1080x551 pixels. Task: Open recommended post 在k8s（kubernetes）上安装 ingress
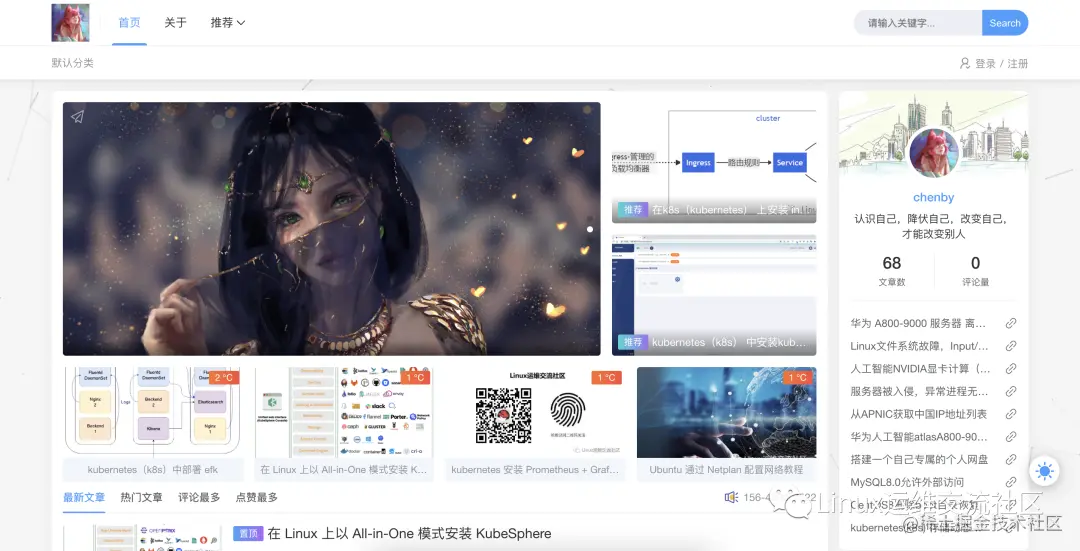(x=714, y=163)
